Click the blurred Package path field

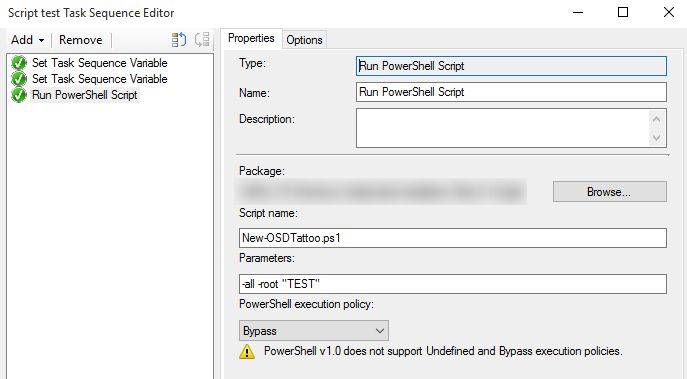click(x=382, y=191)
